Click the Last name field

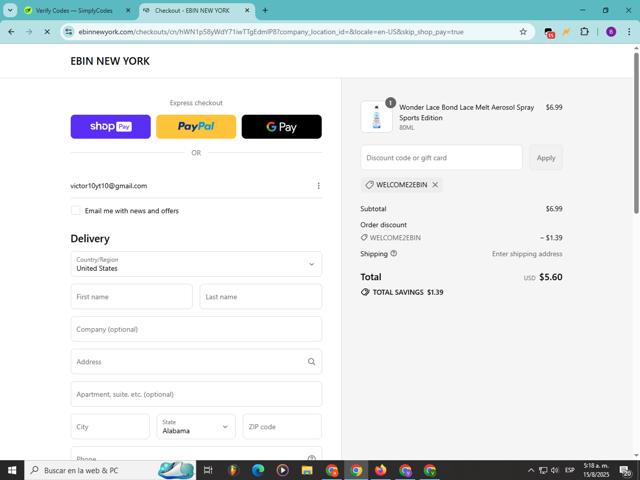click(261, 297)
